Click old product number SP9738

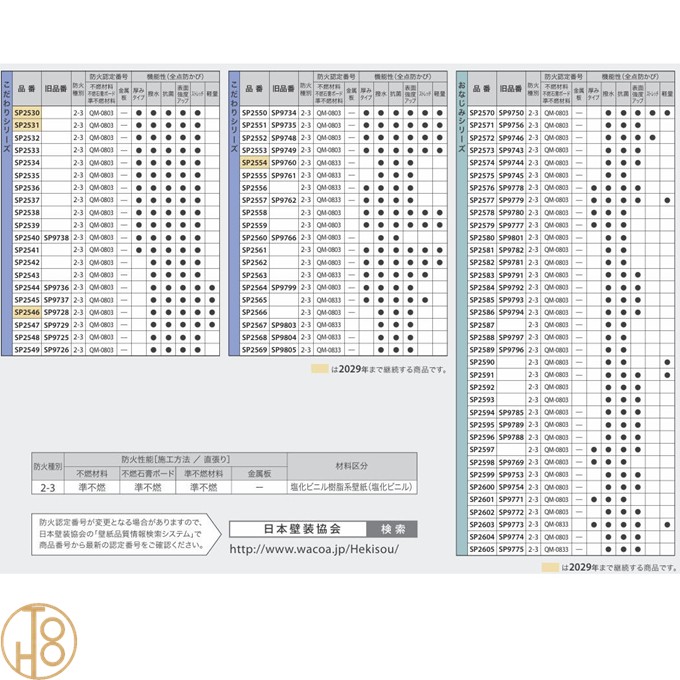pyautogui.click(x=57, y=238)
